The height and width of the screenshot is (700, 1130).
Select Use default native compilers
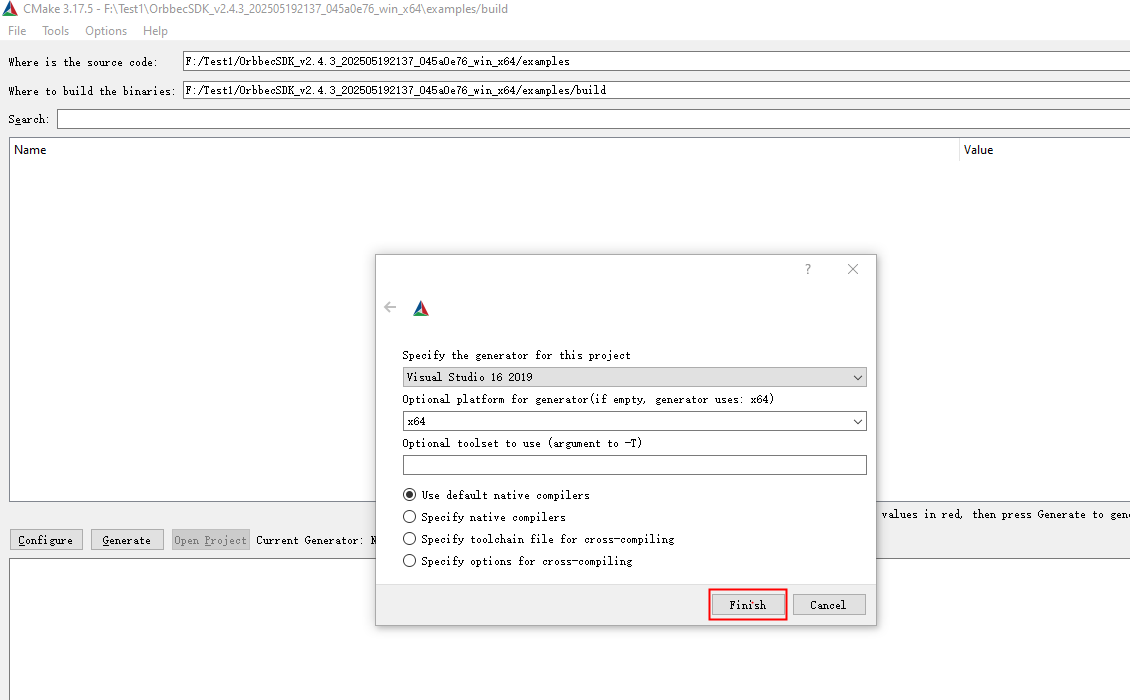pyautogui.click(x=409, y=495)
